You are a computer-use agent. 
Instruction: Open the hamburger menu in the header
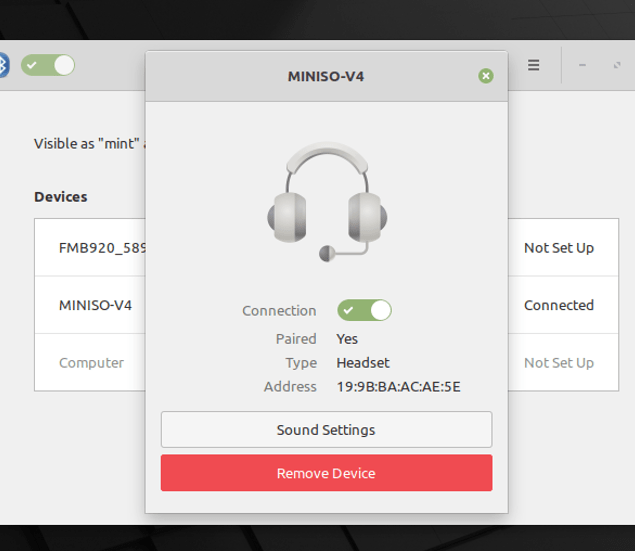[533, 65]
